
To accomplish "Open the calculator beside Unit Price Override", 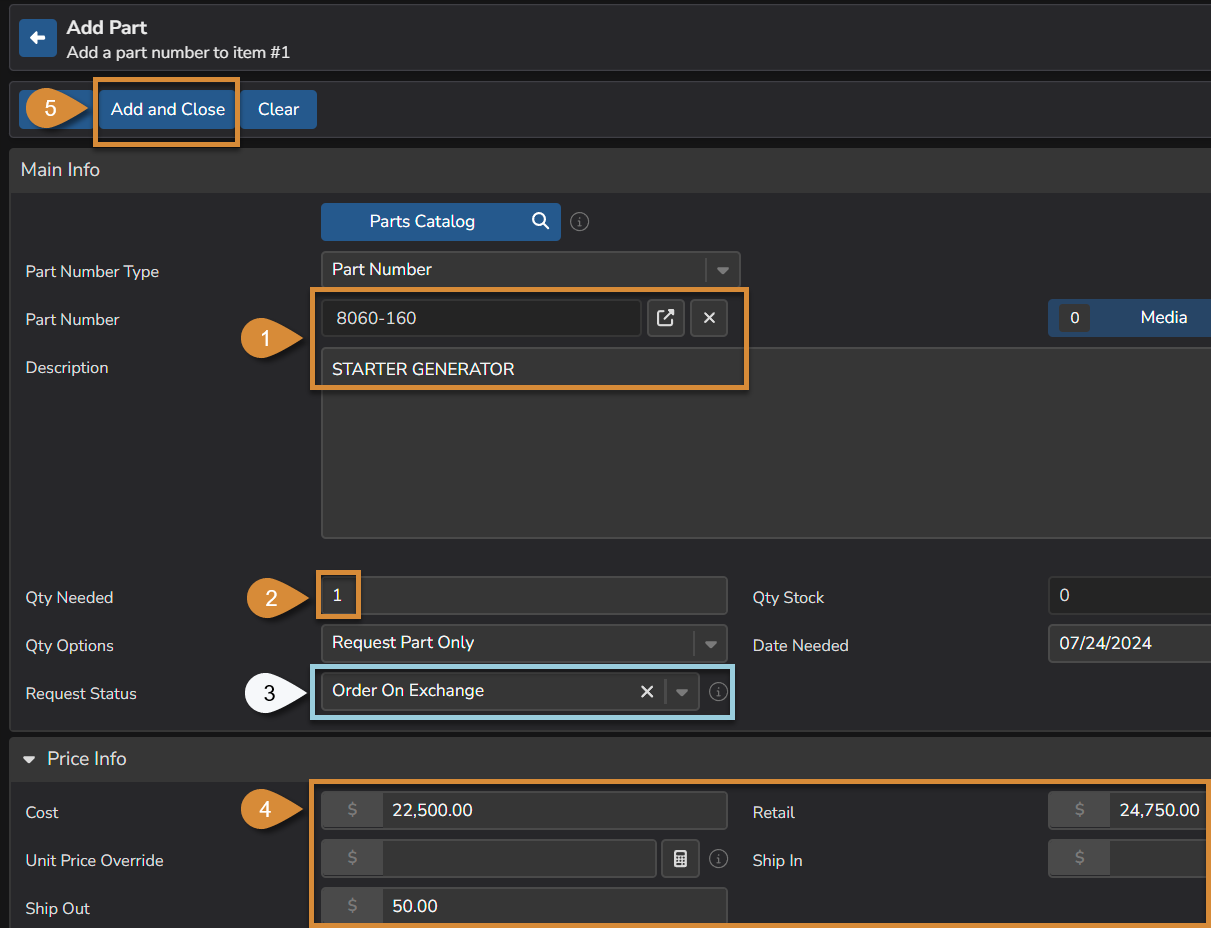I will coord(680,858).
